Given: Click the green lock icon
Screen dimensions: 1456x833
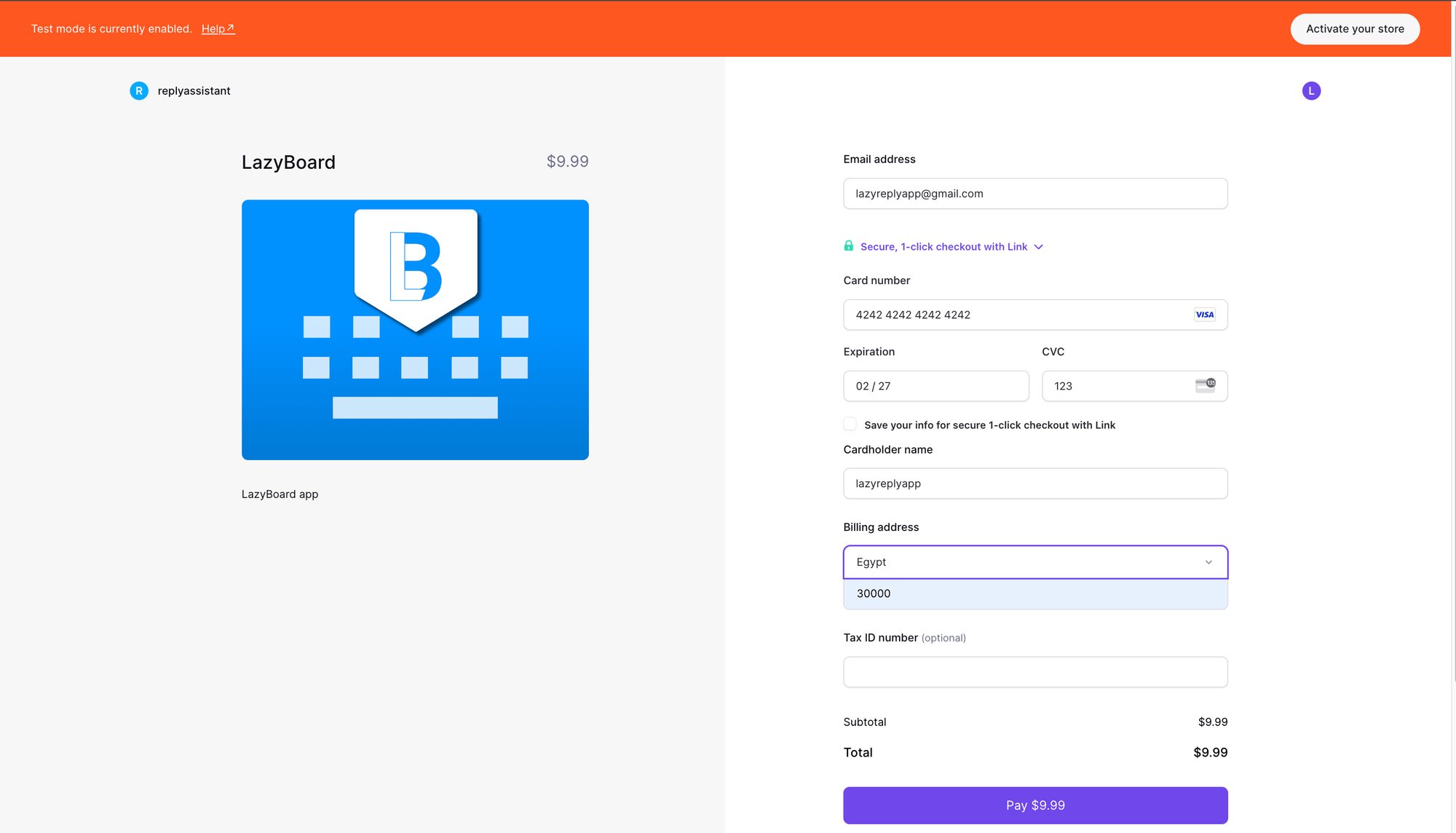Looking at the screenshot, I should tap(848, 246).
